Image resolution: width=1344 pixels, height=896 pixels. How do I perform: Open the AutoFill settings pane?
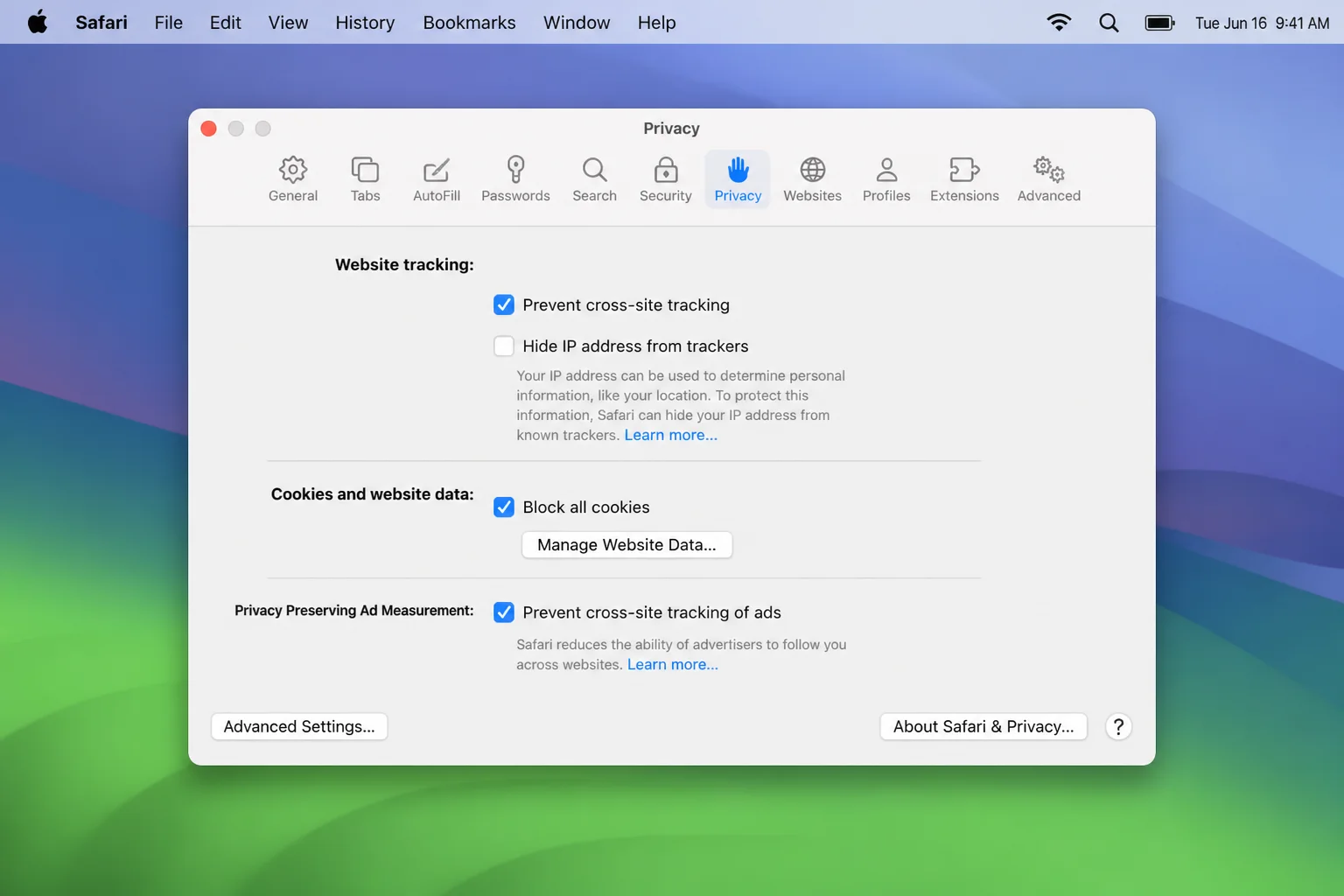(x=437, y=179)
